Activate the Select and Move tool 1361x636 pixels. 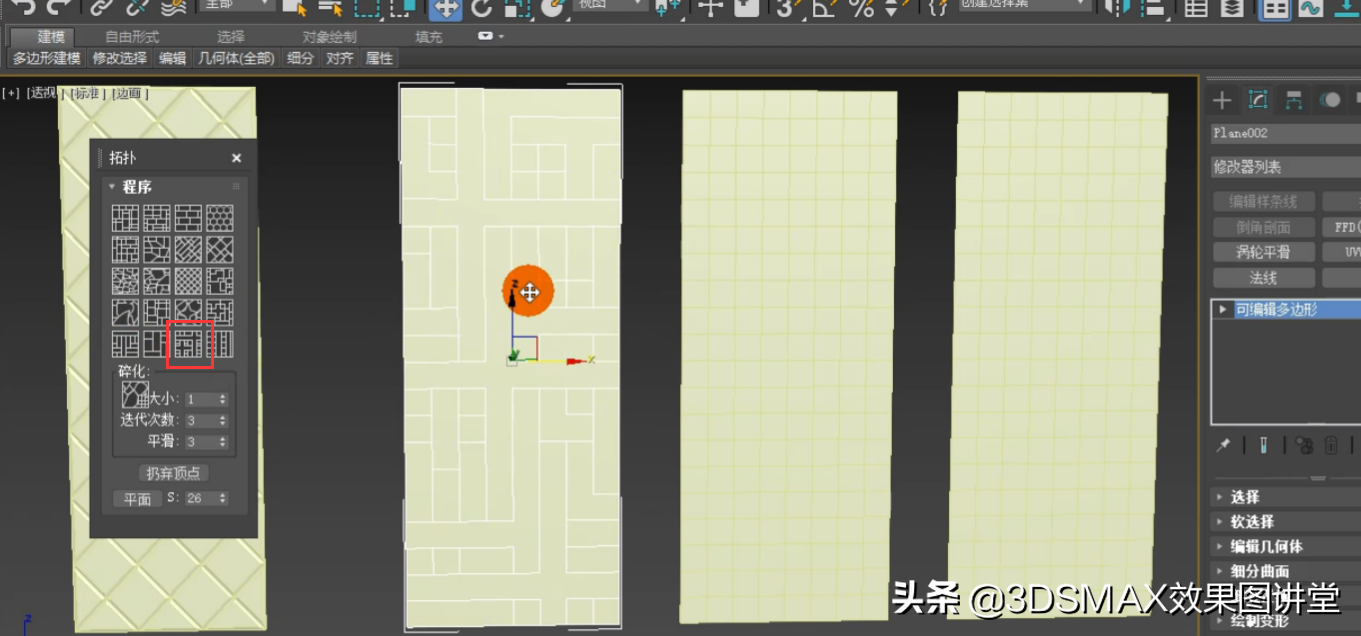445,7
